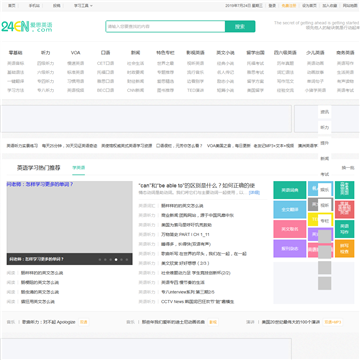Click the CNN新闻 link
The image size is (360, 360).
135,90
